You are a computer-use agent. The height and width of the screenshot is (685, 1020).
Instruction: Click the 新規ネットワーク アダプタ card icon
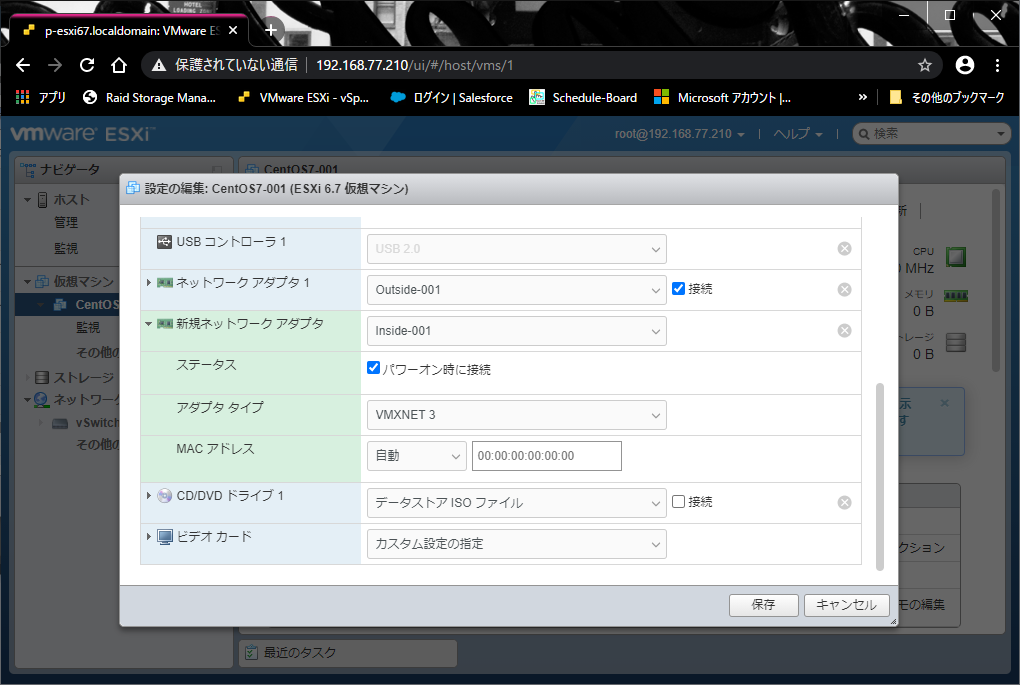click(165, 324)
